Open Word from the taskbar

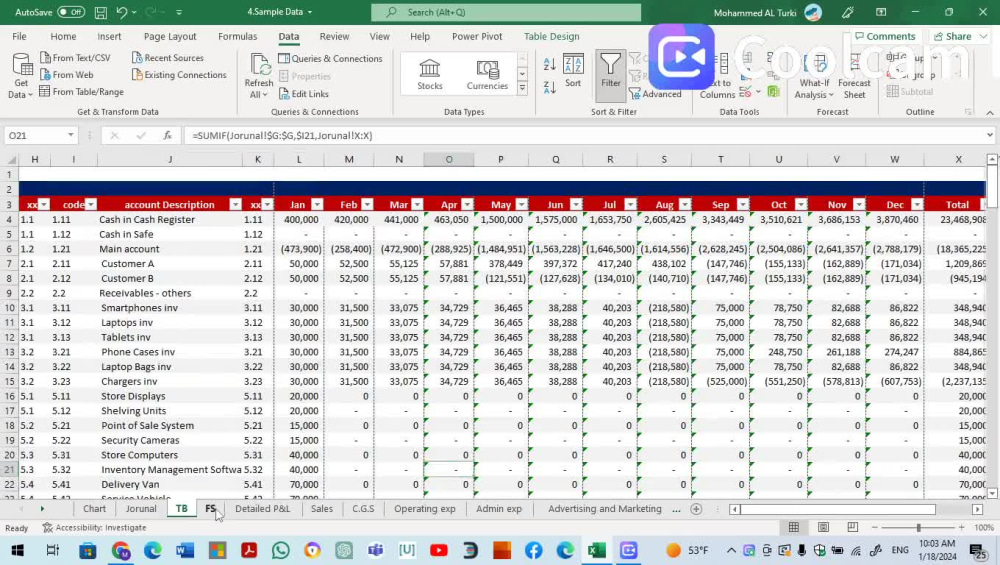point(185,550)
